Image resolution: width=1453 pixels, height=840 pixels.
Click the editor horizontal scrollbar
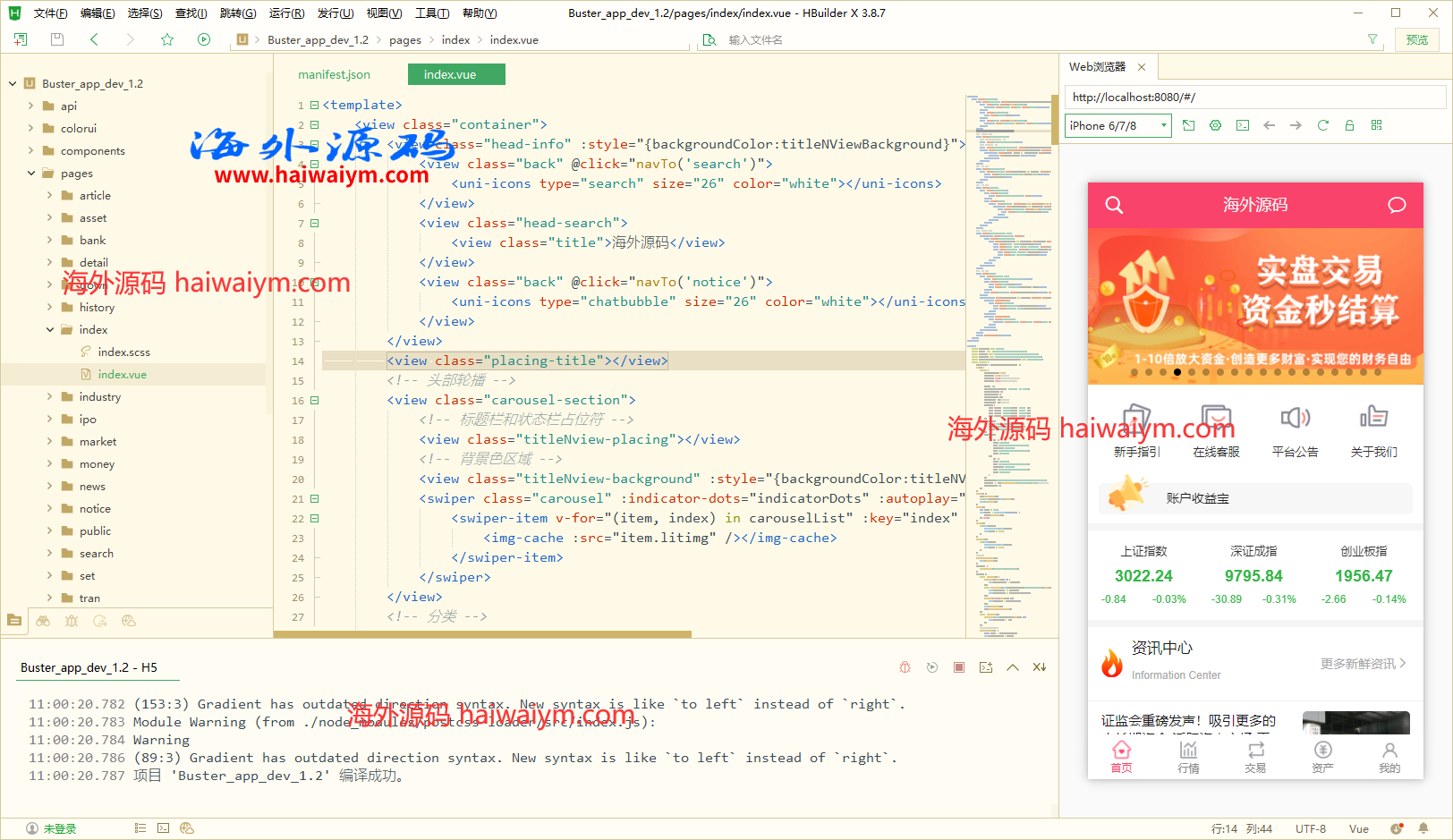click(482, 634)
